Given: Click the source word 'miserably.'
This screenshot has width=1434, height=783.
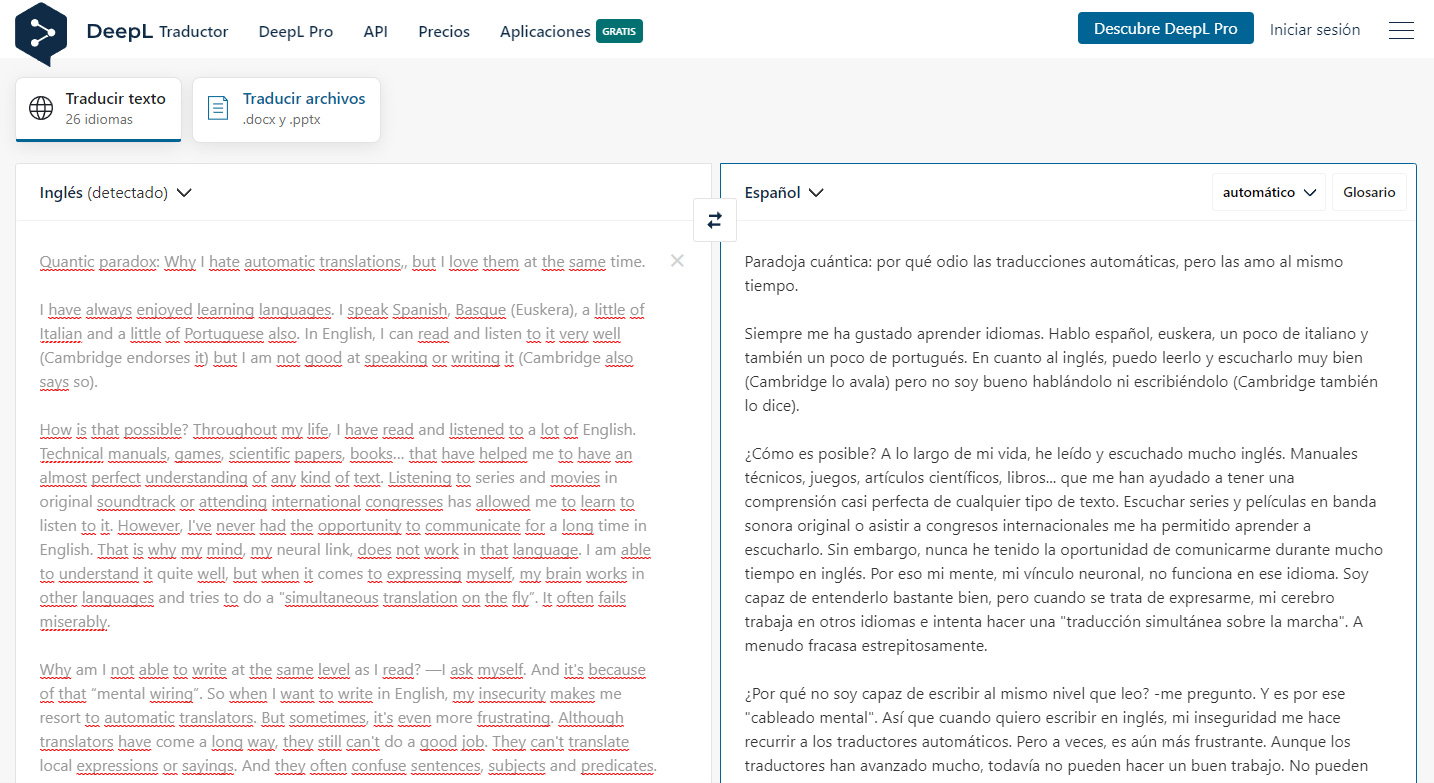Looking at the screenshot, I should [x=75, y=622].
